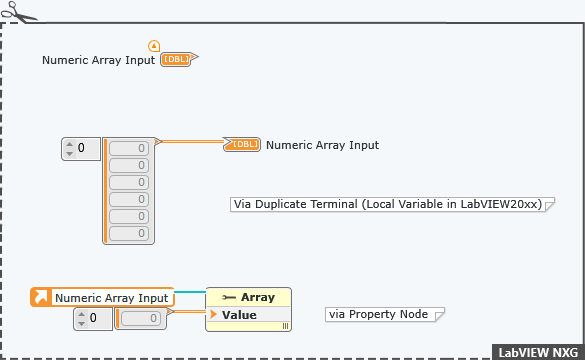Click the property node resize grip
This screenshot has height=360, width=585.
(285, 326)
